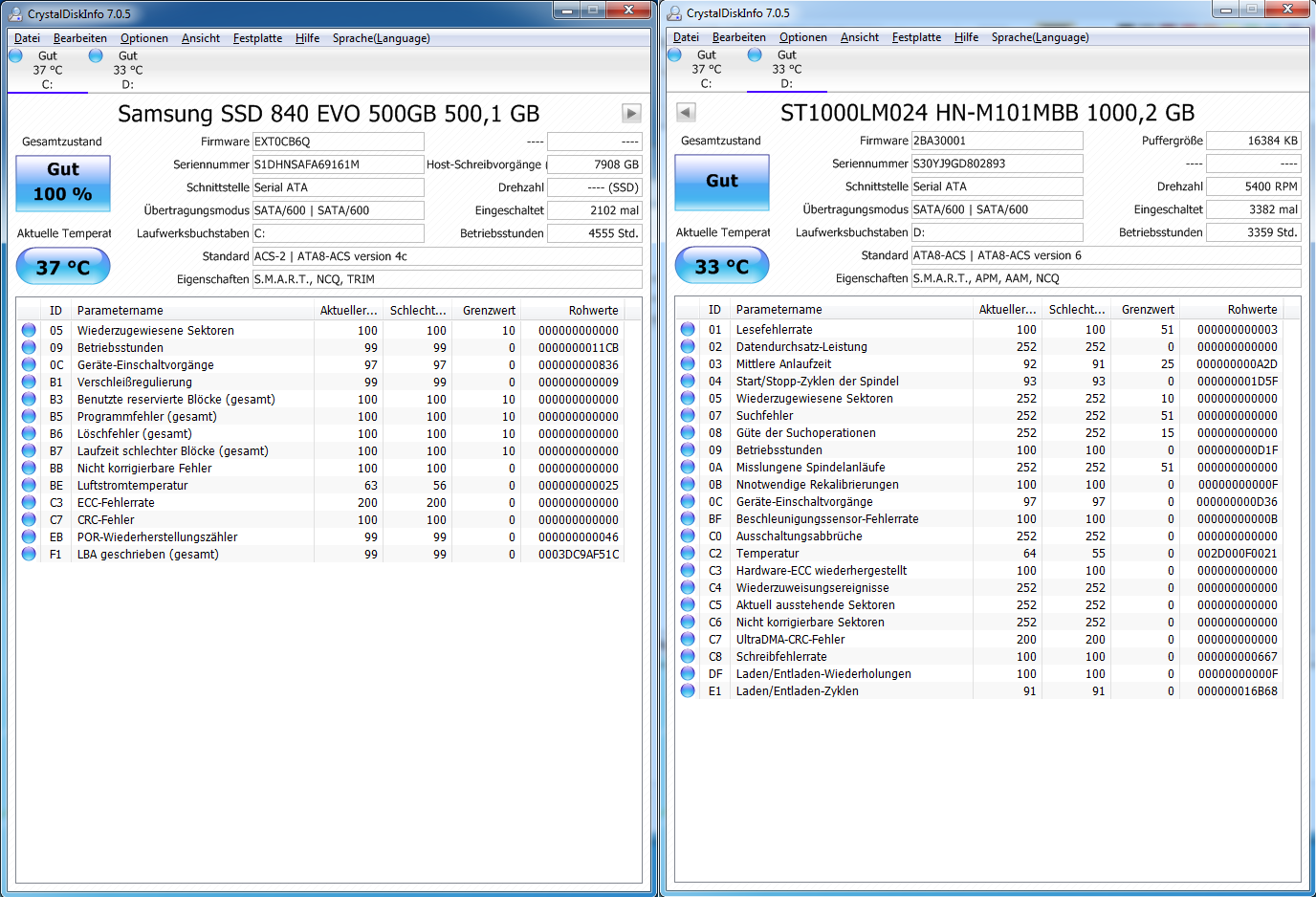This screenshot has width=1316, height=897.
Task: Click status icon of Löschfehler (gesamt) row
Action: (x=29, y=433)
